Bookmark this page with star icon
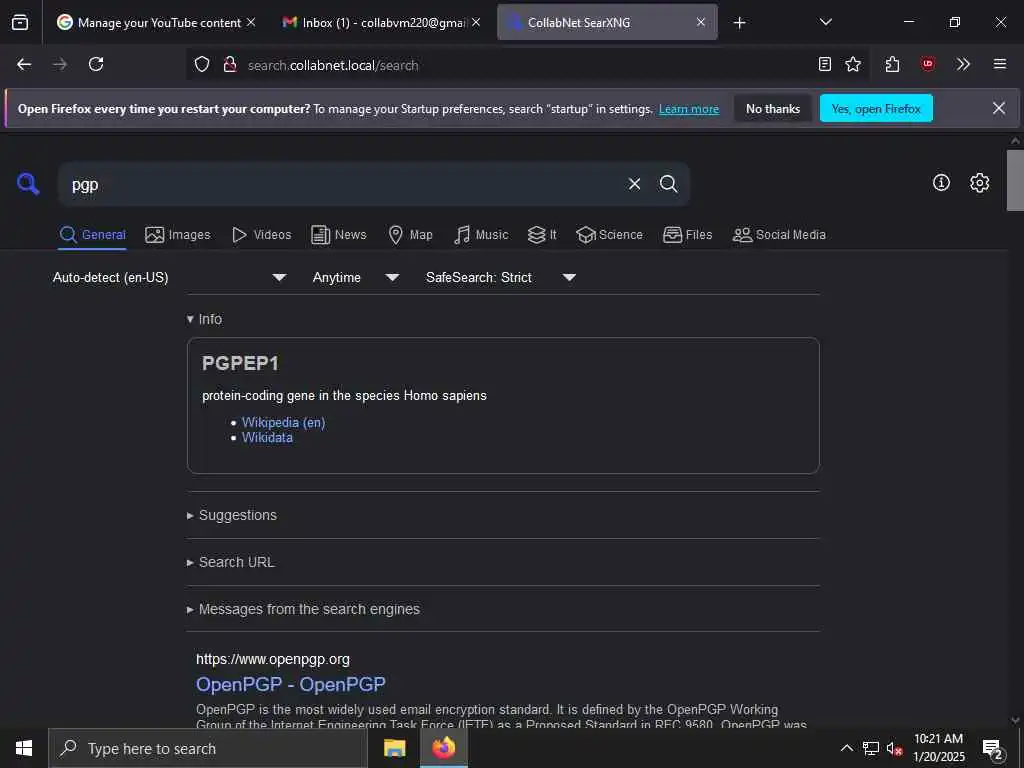 pos(853,64)
